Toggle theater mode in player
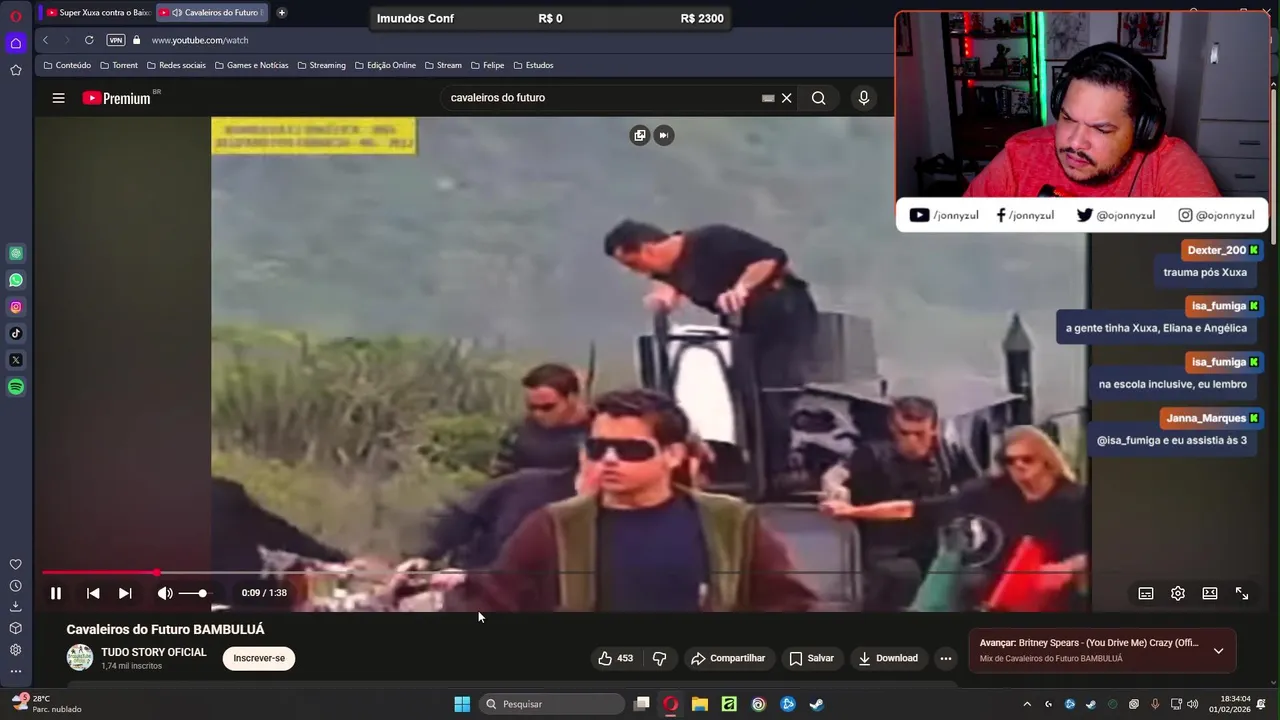 [1210, 593]
